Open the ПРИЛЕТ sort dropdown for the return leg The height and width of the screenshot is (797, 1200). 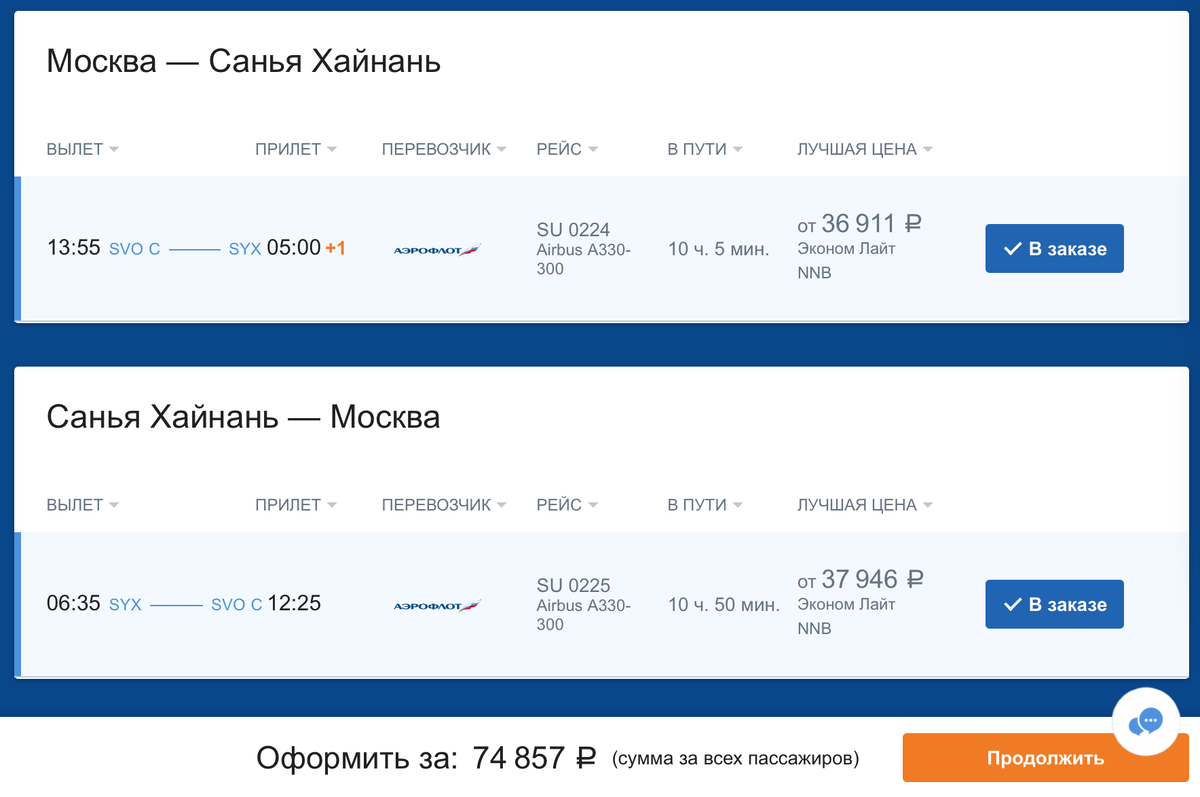point(295,504)
